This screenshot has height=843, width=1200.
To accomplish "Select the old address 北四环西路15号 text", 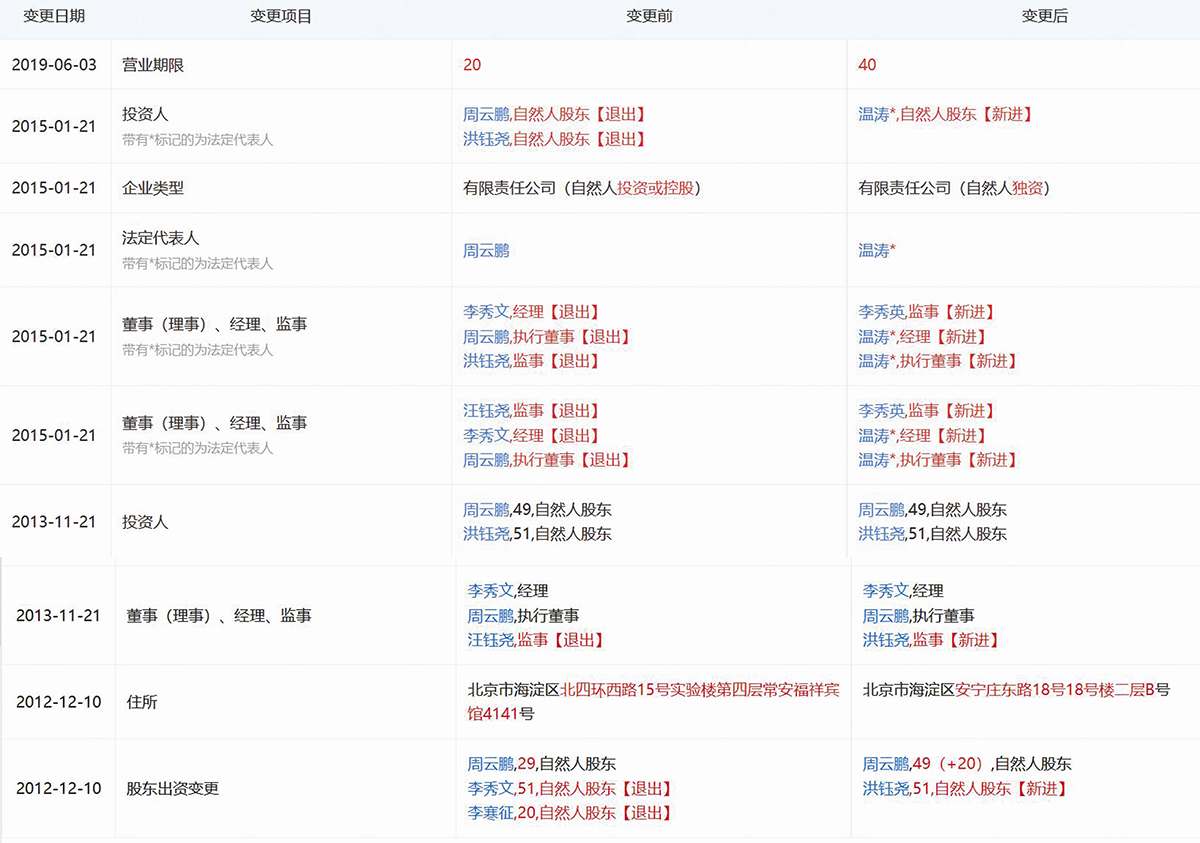I will (620, 690).
